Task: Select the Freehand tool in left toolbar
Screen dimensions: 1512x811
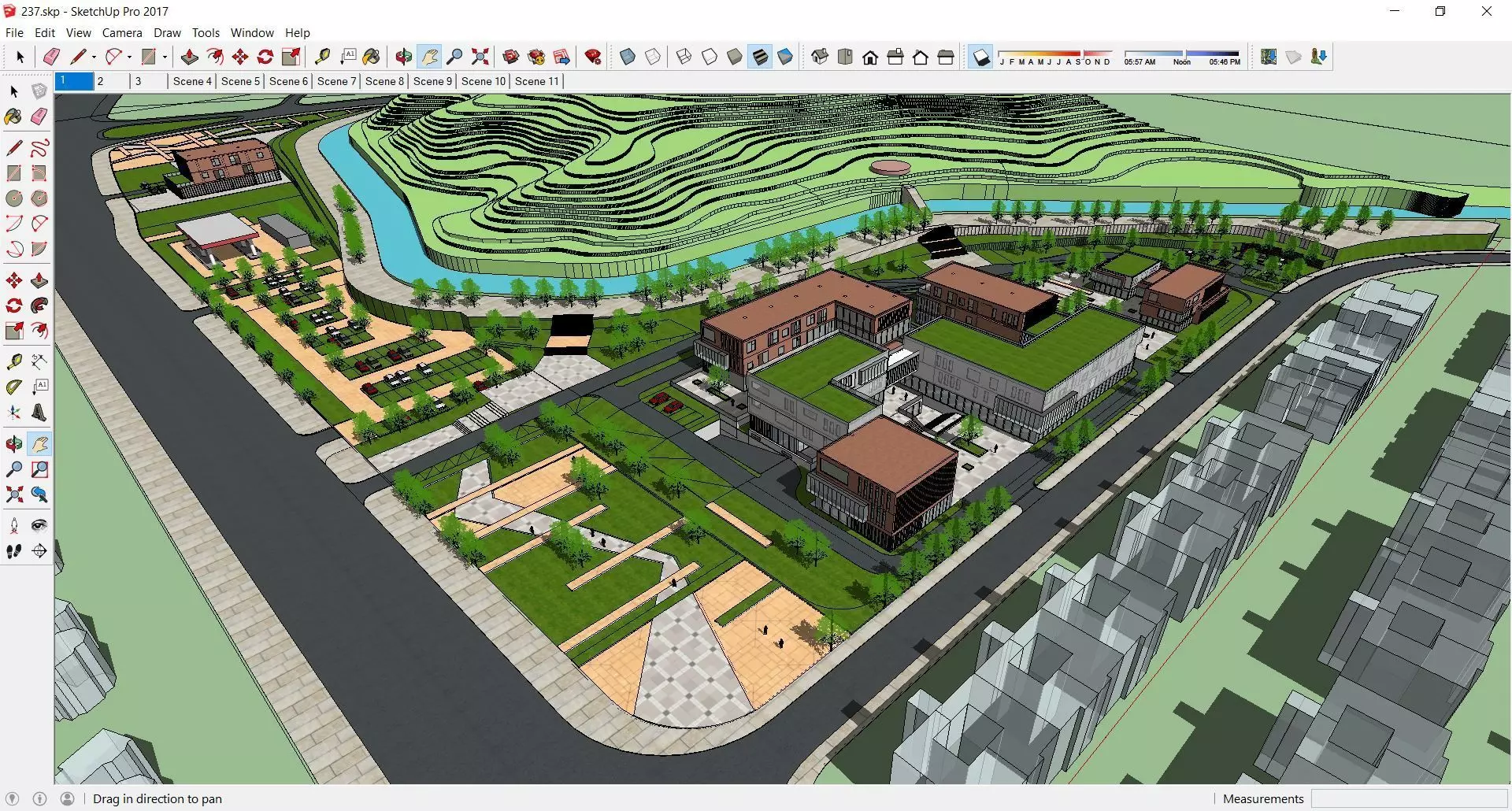Action: [39, 148]
